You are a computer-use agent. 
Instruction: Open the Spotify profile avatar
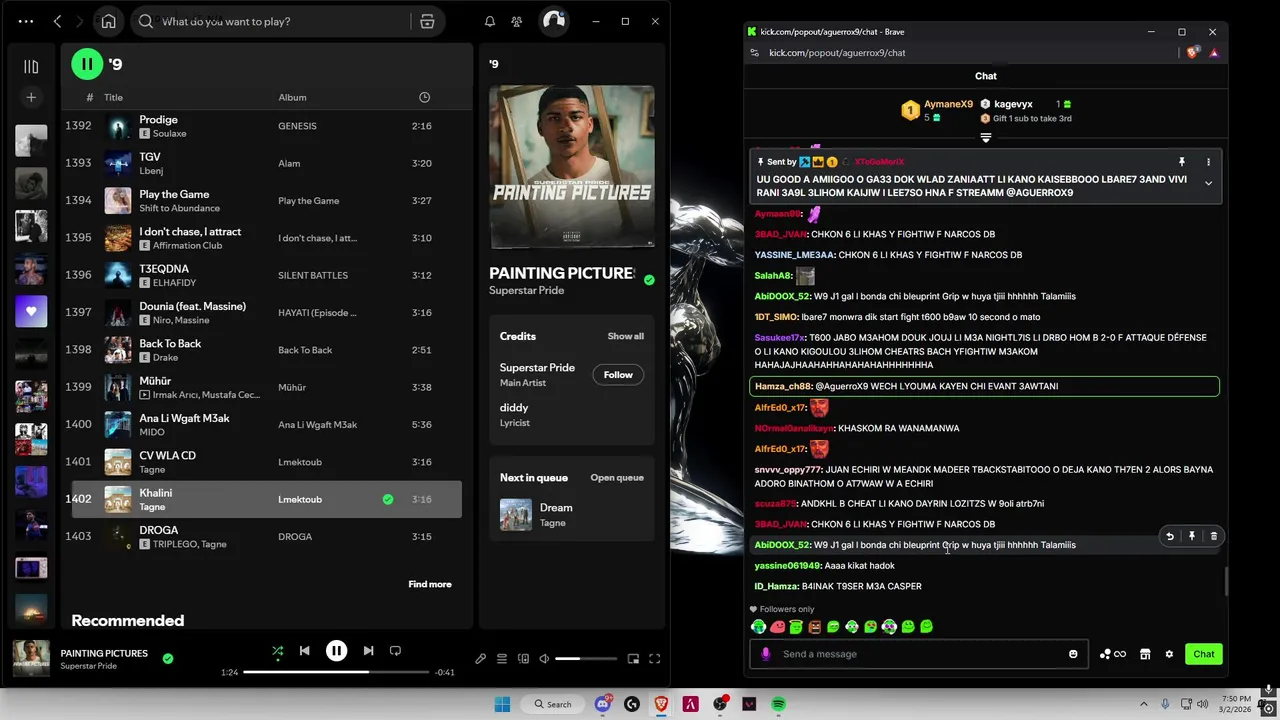554,21
